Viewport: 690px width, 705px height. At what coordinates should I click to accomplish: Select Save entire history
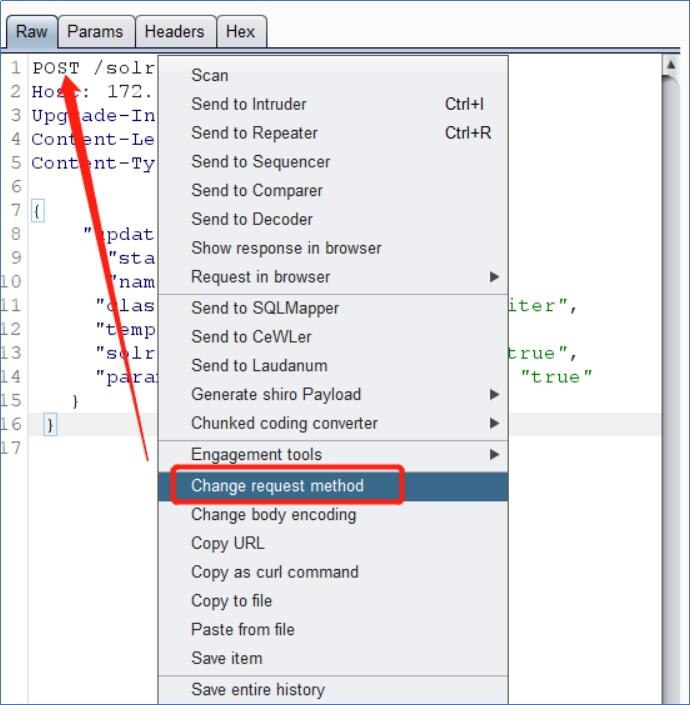333,690
